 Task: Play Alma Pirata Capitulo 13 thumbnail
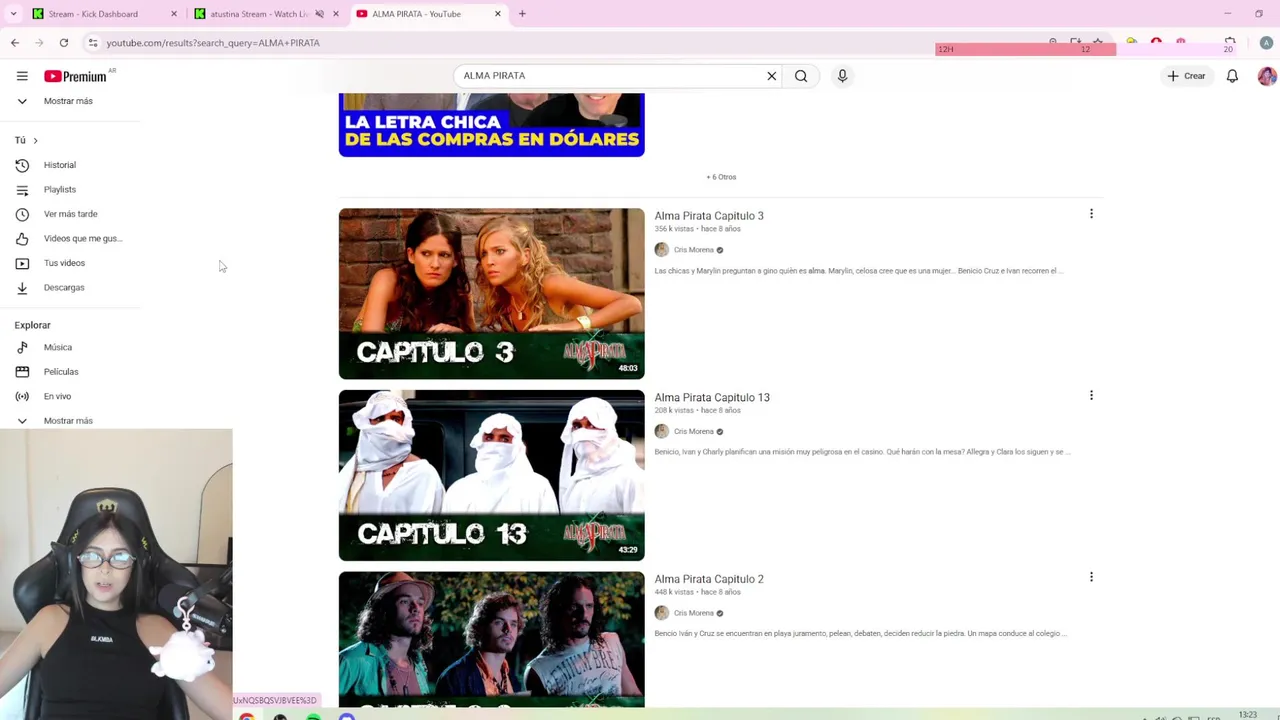(x=491, y=475)
